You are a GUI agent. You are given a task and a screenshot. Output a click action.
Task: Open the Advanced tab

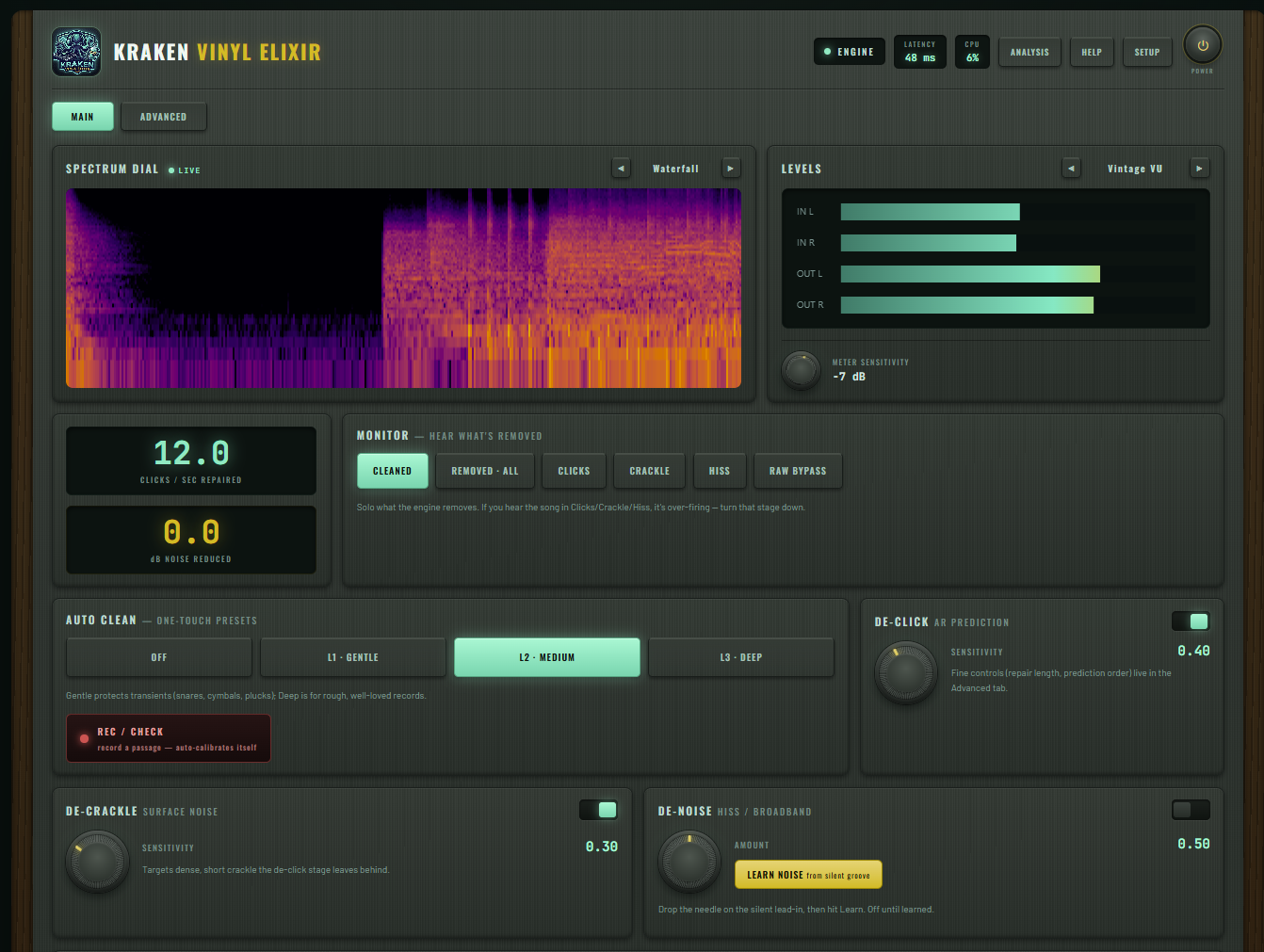(164, 117)
